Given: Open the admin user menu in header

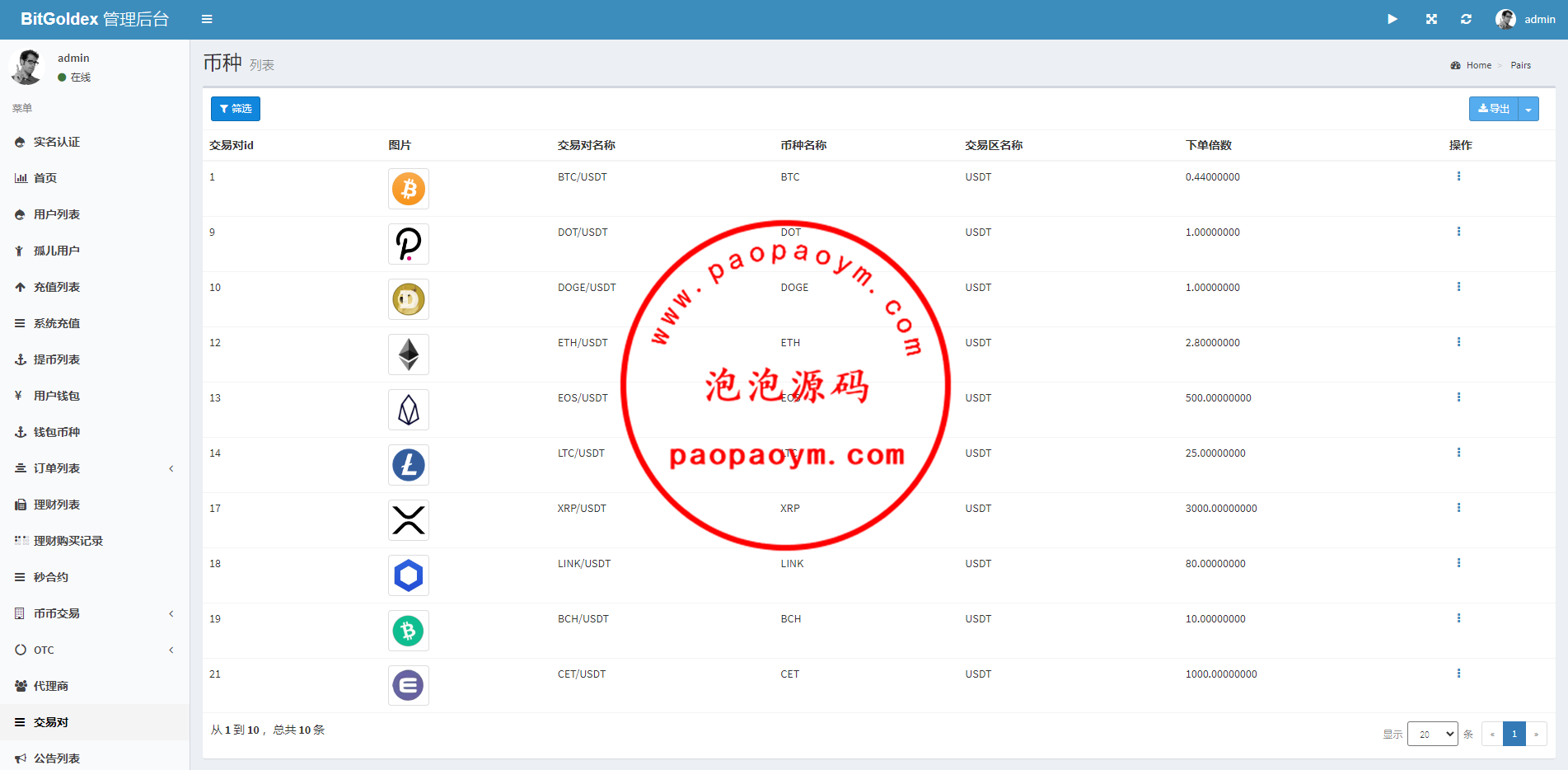Looking at the screenshot, I should tap(1525, 19).
